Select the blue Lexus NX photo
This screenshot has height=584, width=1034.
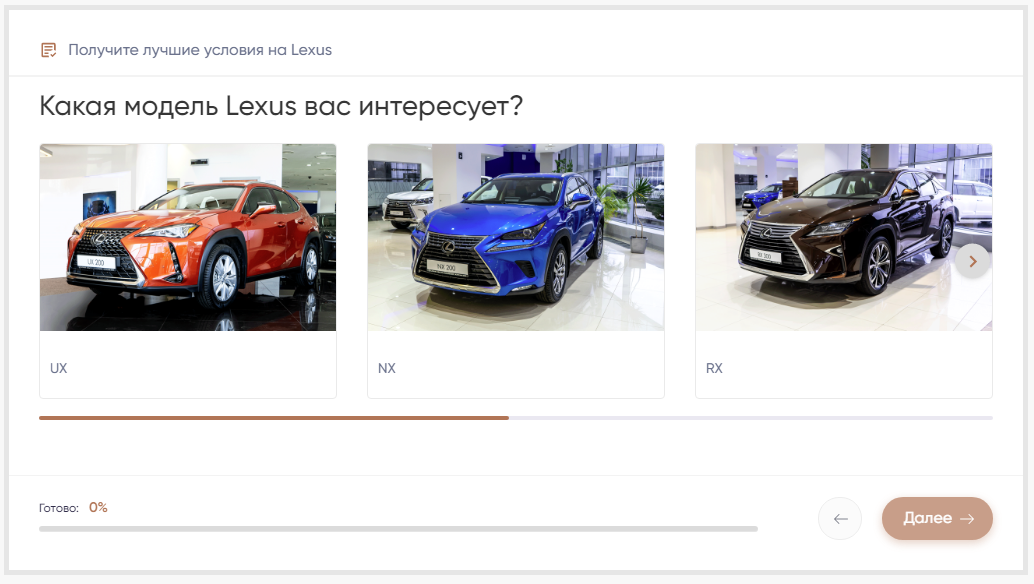(515, 237)
